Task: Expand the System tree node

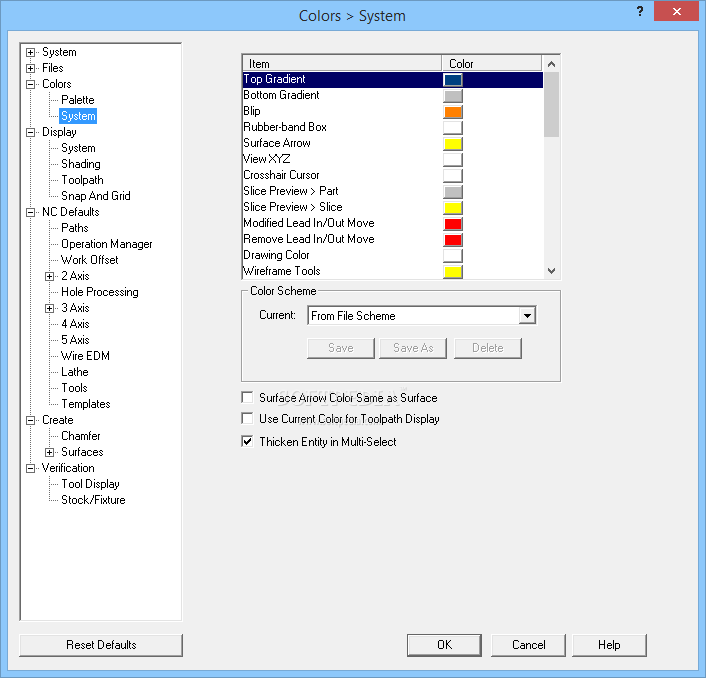Action: 31,53
